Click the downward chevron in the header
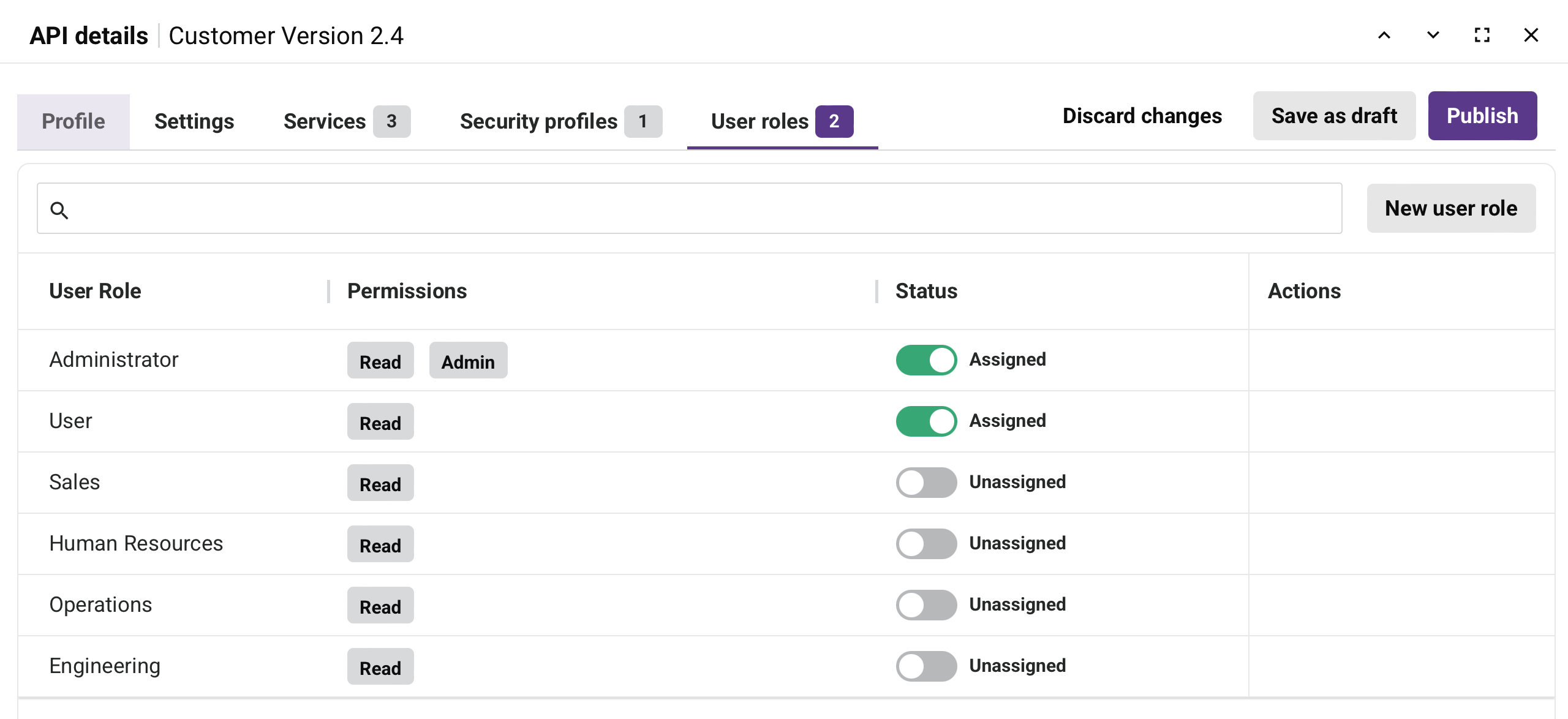The height and width of the screenshot is (719, 1568). pyautogui.click(x=1433, y=35)
